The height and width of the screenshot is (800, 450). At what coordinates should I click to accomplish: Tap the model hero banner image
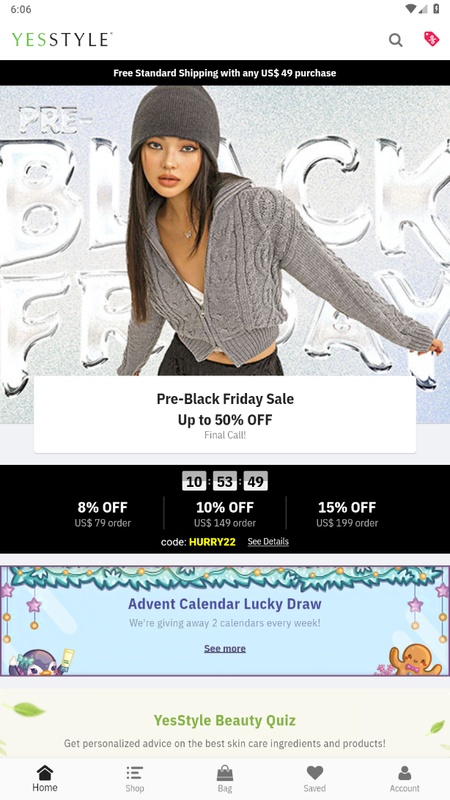point(225,231)
